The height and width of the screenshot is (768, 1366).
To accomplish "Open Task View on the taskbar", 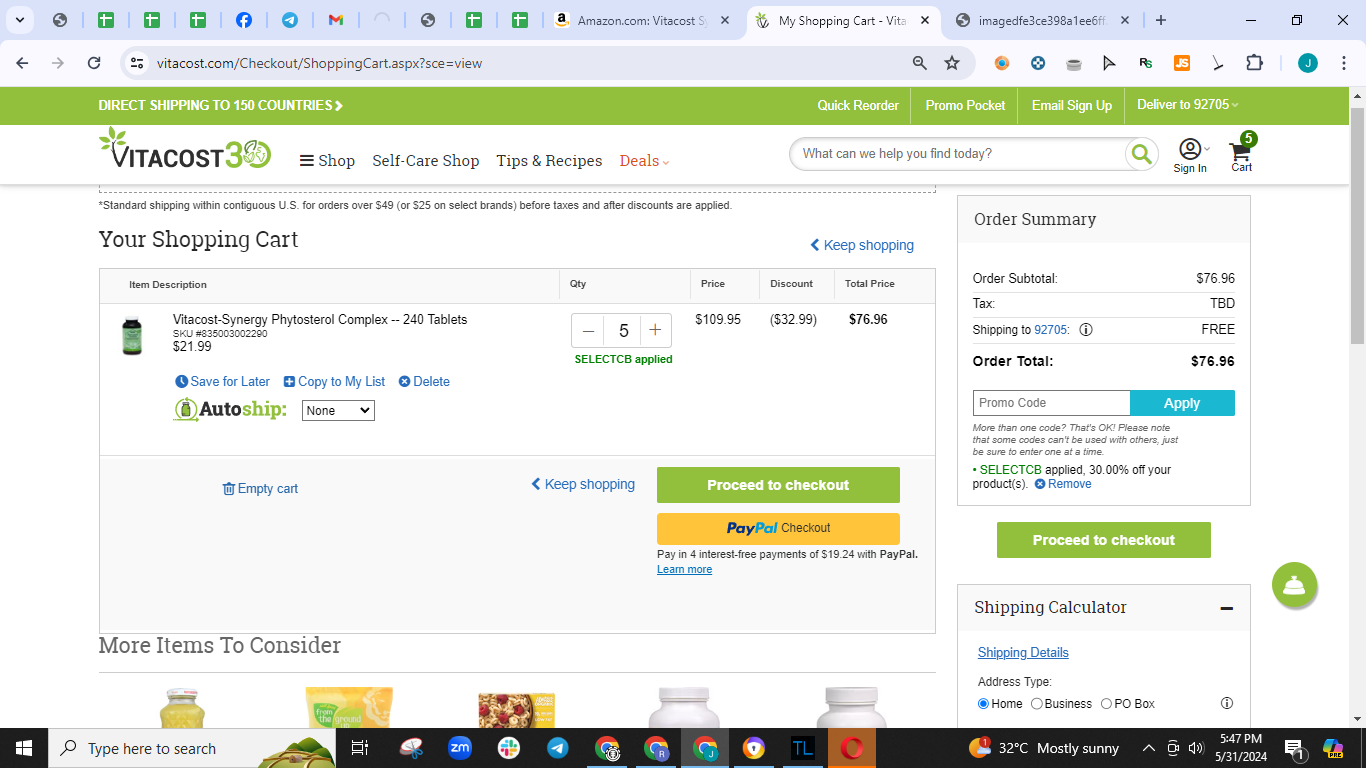I will pyautogui.click(x=360, y=748).
